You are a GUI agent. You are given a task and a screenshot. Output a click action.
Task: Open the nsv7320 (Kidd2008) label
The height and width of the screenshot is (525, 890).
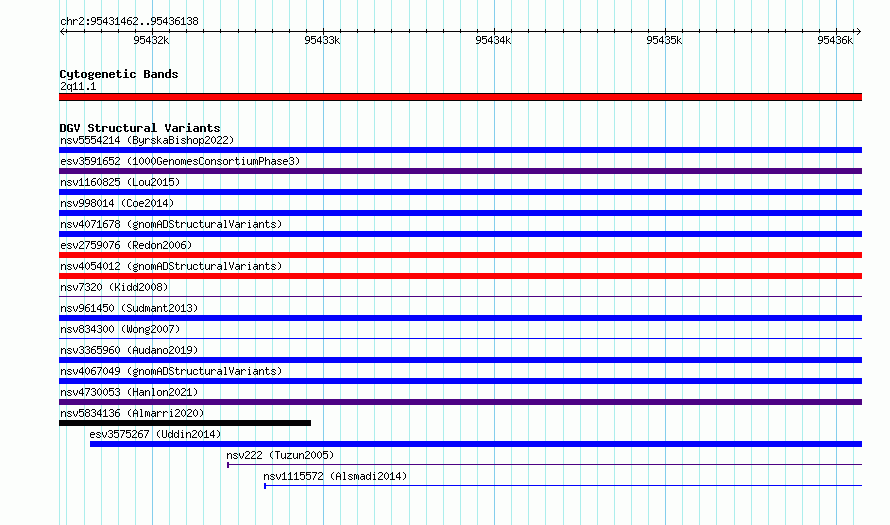(x=114, y=287)
